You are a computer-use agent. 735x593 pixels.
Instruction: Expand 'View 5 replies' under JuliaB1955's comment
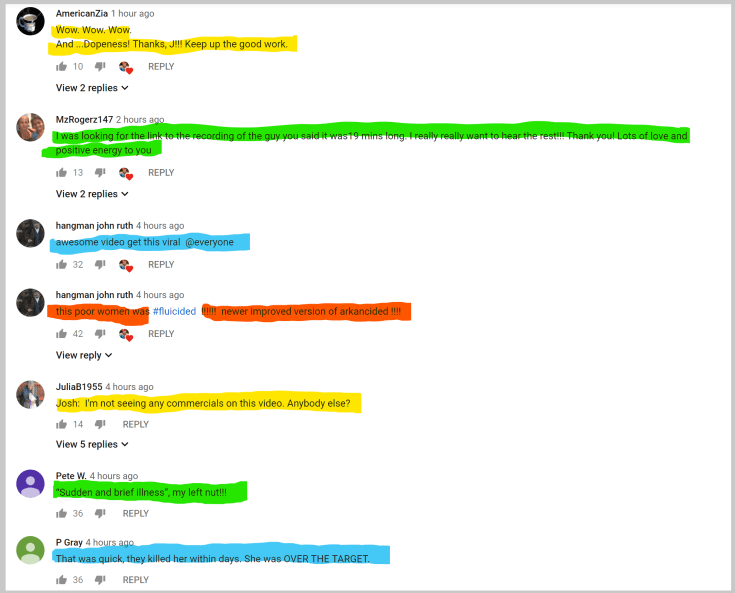[92, 444]
